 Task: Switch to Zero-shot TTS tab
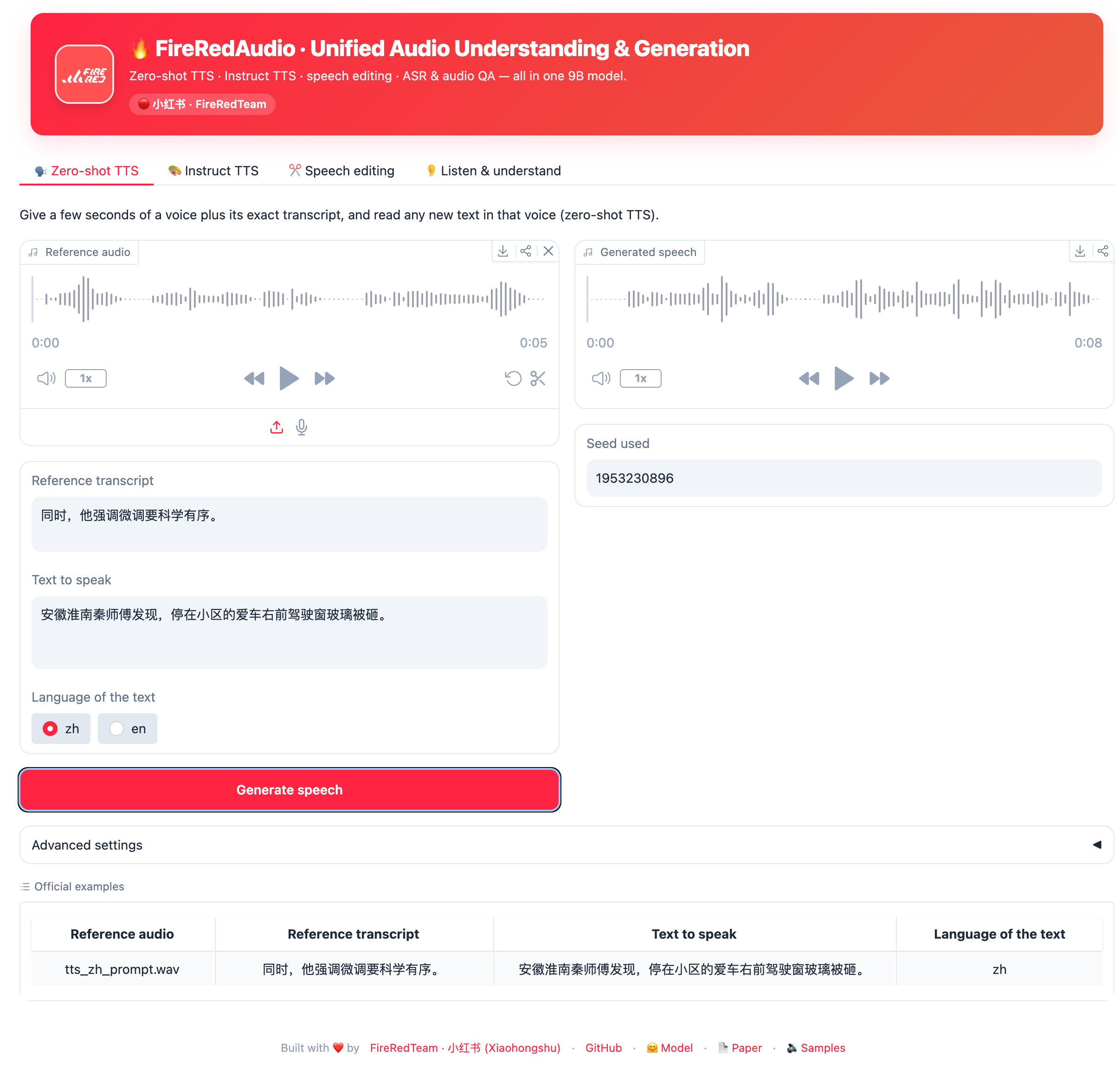(86, 171)
